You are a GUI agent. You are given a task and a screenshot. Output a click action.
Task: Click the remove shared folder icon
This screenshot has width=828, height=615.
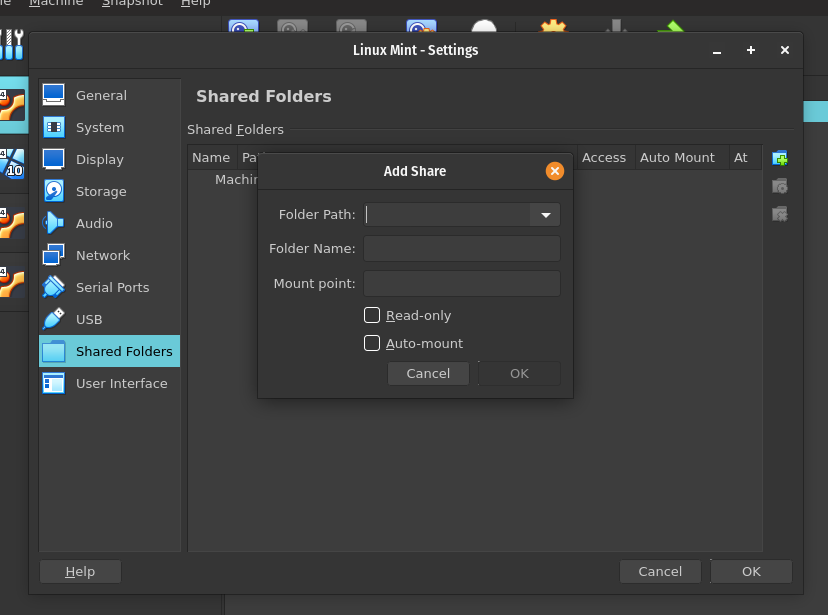click(x=780, y=214)
